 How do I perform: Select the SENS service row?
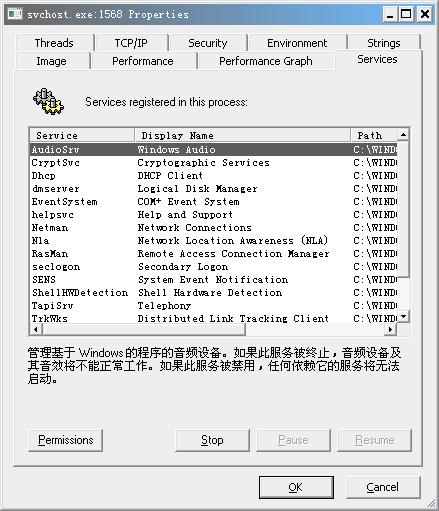pos(214,280)
